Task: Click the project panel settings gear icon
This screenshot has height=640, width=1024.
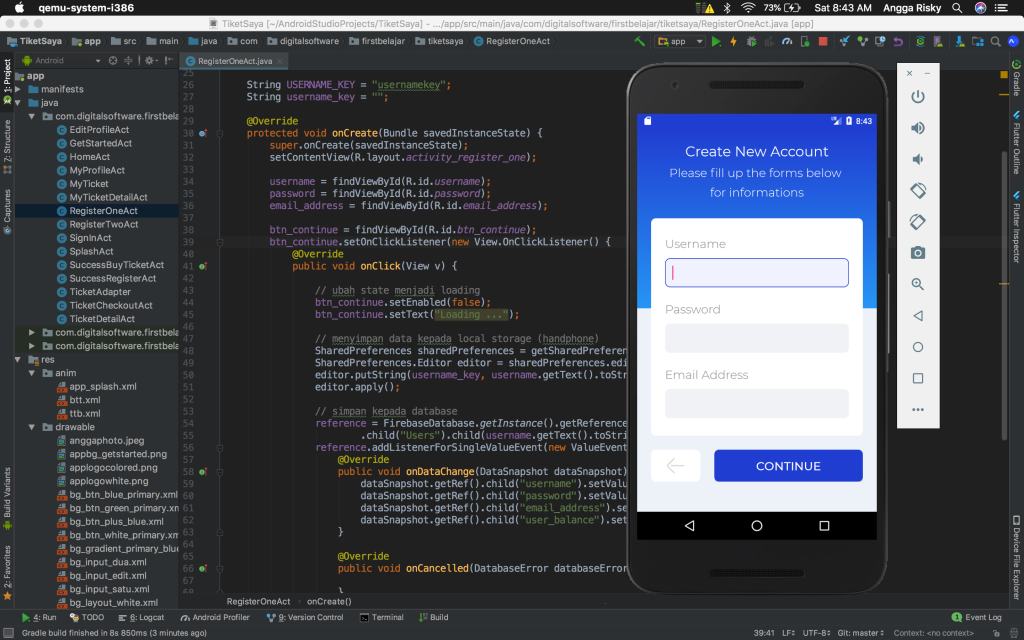Action: tap(150, 60)
